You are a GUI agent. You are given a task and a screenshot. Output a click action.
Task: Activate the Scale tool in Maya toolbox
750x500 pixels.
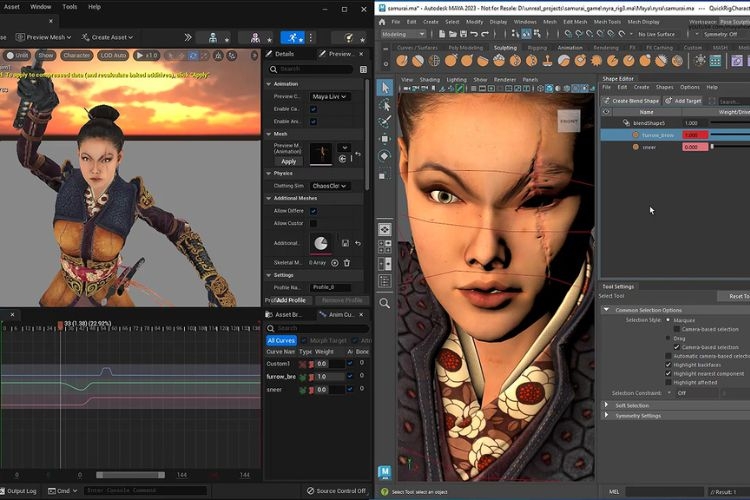(x=384, y=174)
